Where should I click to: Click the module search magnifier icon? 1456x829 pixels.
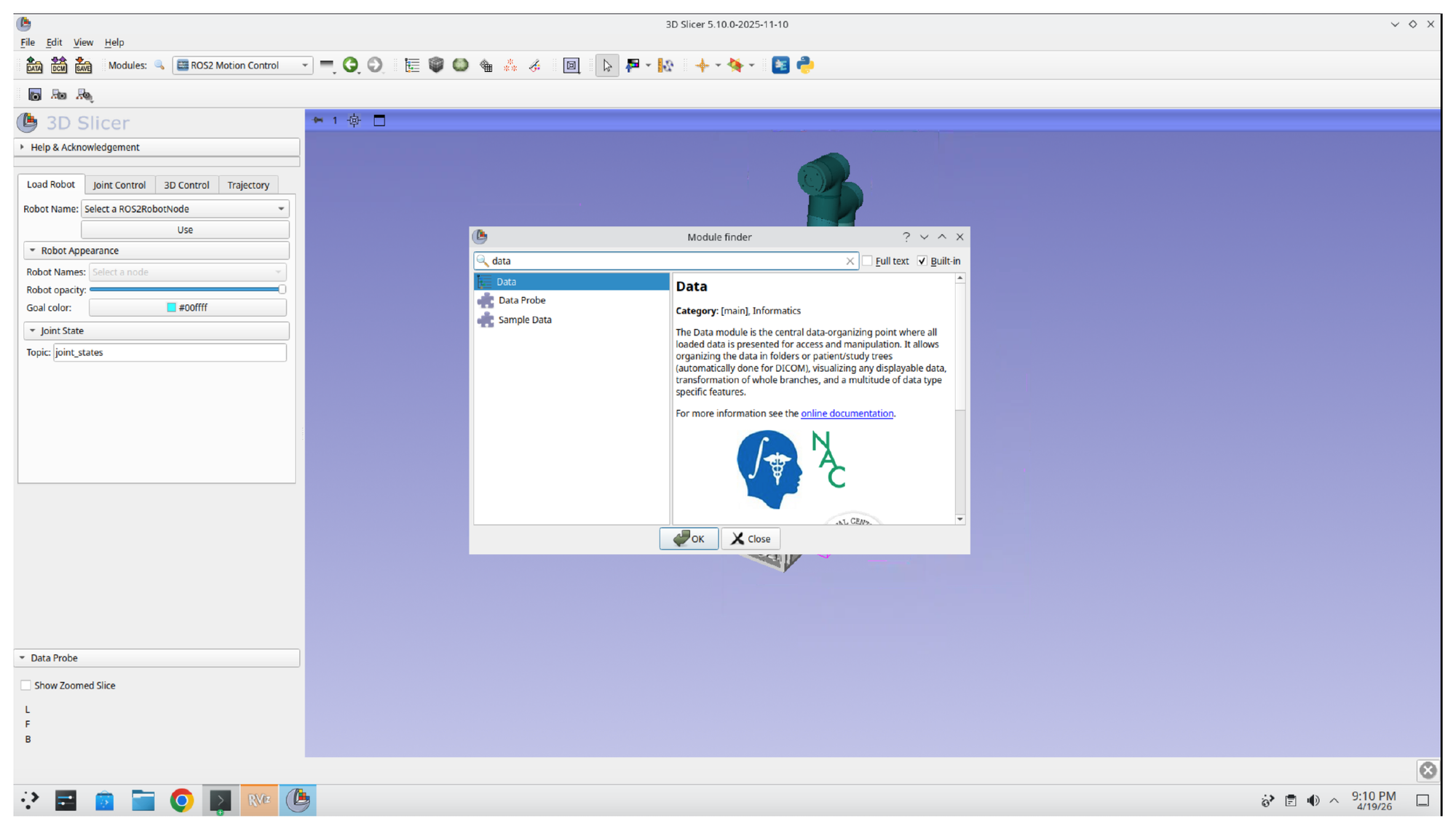point(159,65)
